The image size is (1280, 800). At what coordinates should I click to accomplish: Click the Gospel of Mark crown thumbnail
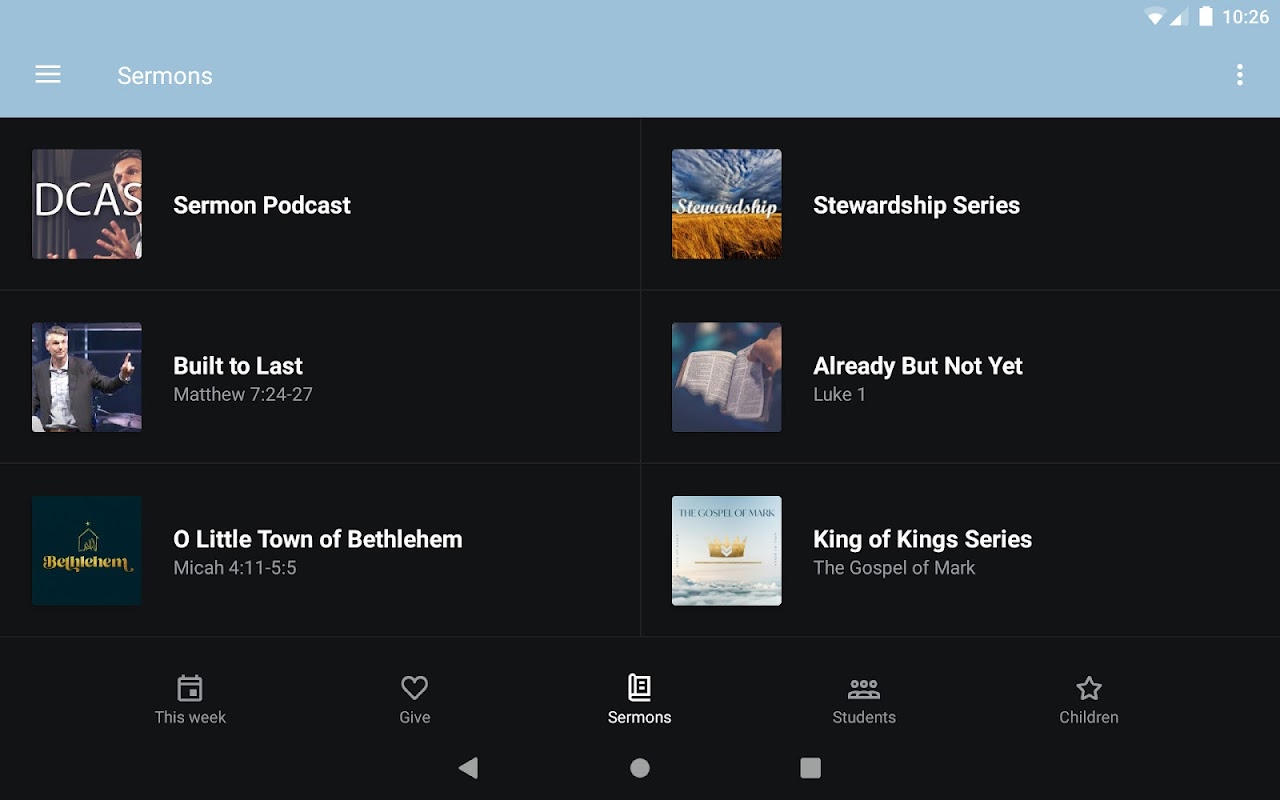727,550
